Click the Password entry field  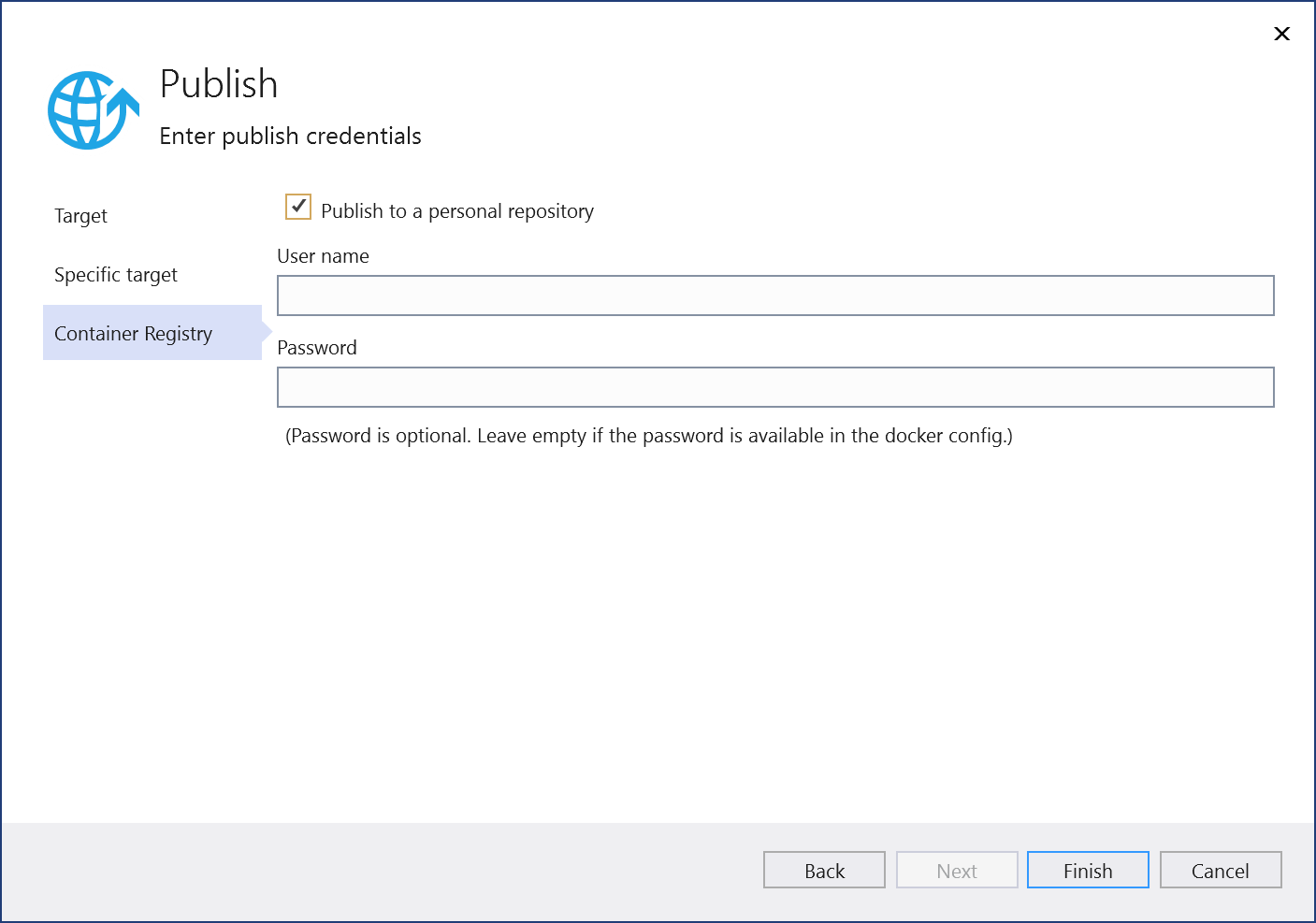click(x=775, y=386)
